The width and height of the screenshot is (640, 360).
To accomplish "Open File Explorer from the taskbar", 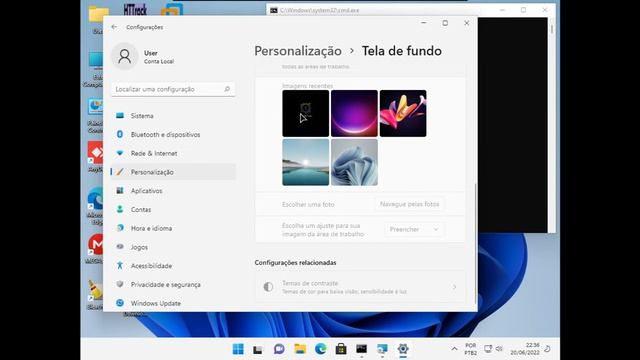I will click(300, 349).
